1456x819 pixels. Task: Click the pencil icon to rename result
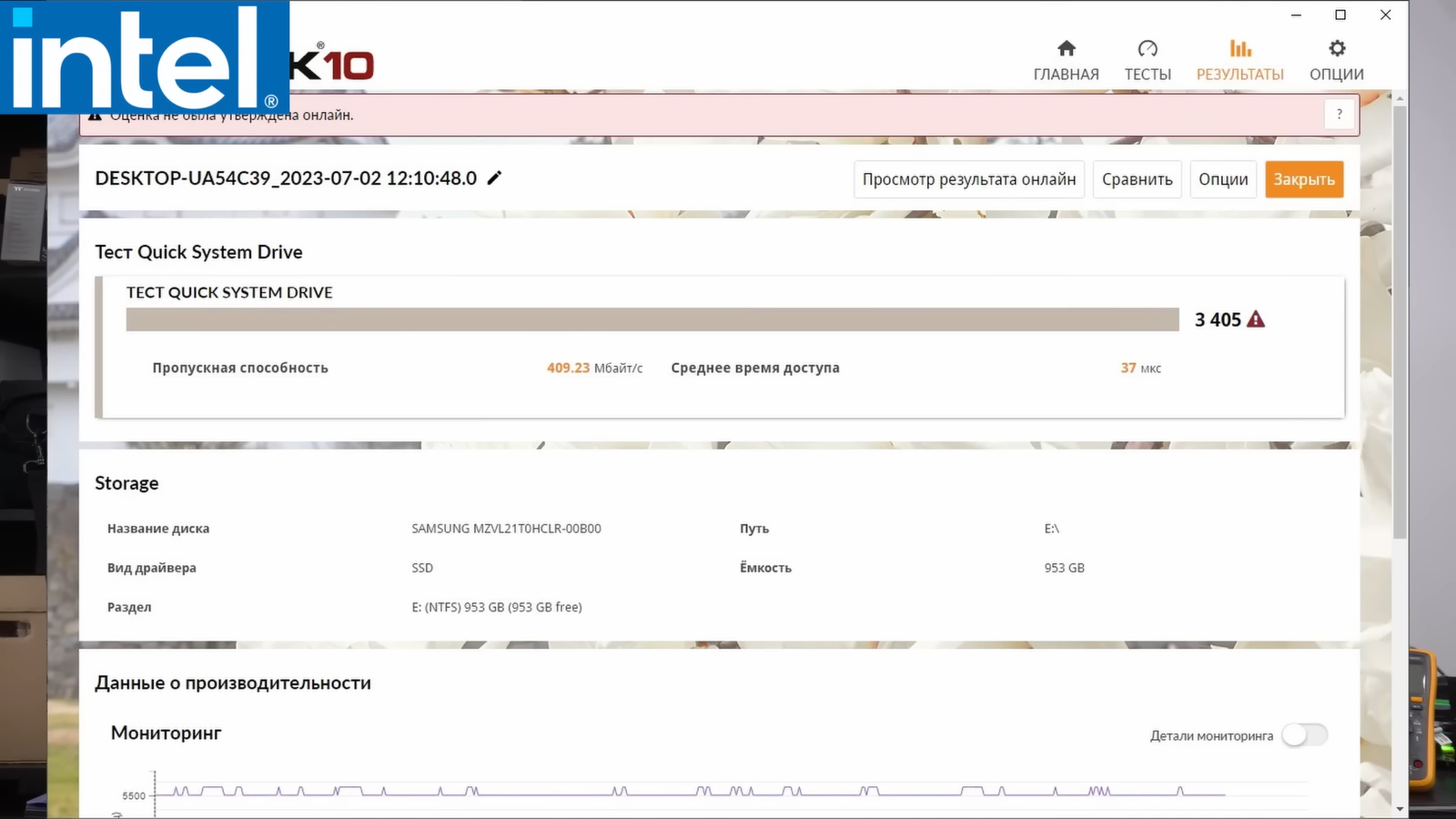click(494, 178)
